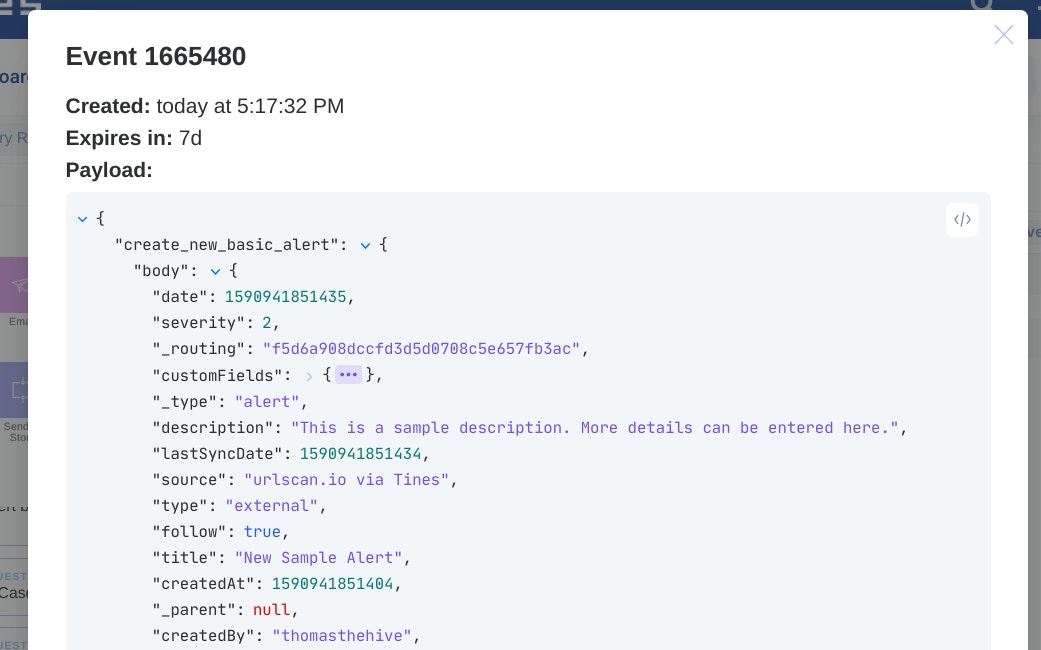Collapse the body object chevron

(x=215, y=271)
